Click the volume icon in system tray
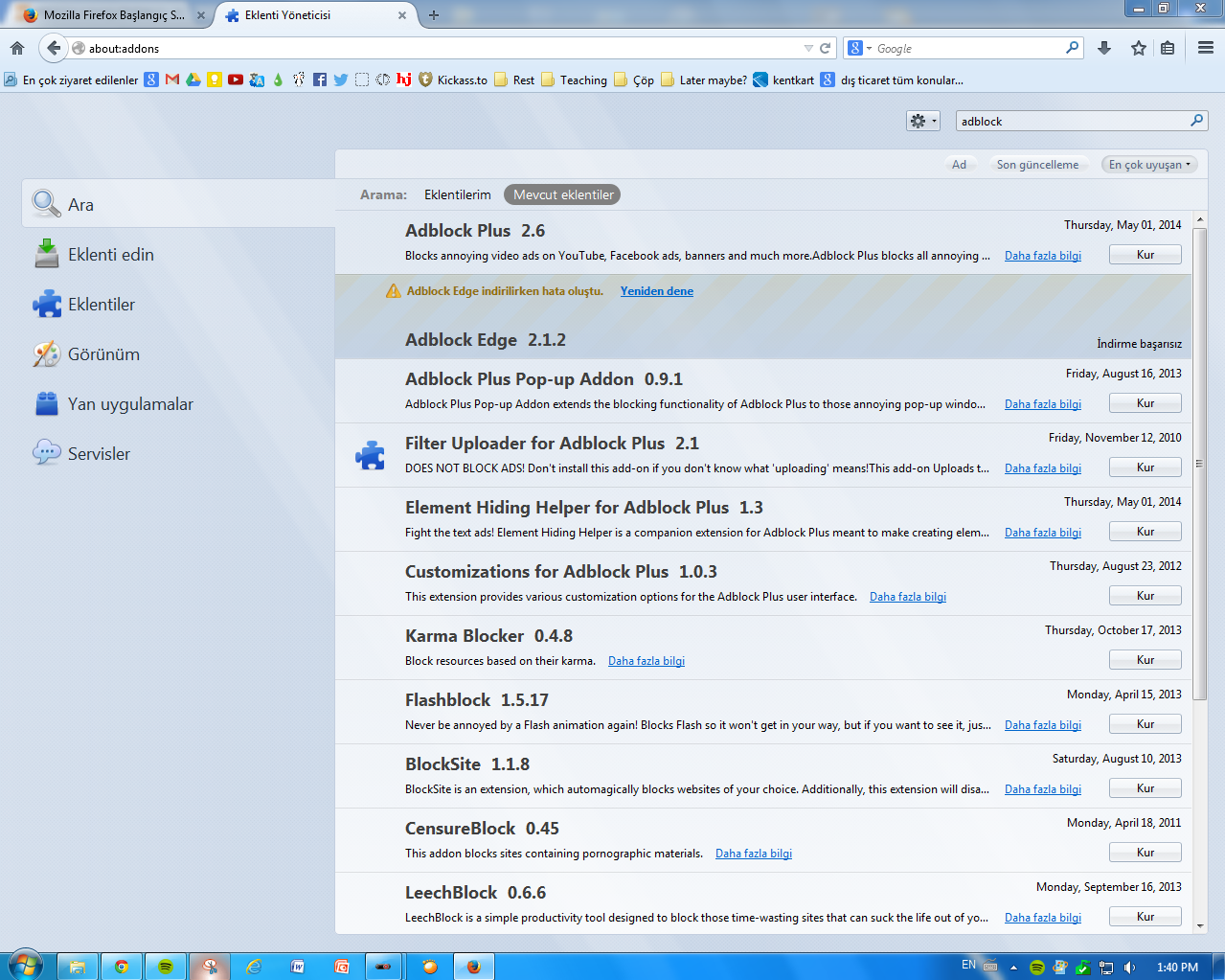 (1129, 967)
